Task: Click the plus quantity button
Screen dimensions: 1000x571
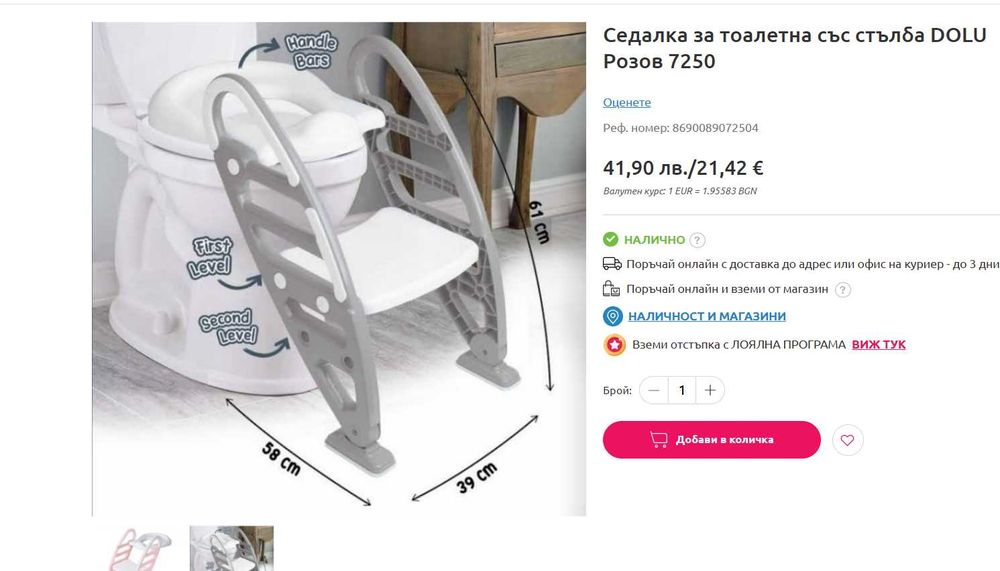Action: 710,390
